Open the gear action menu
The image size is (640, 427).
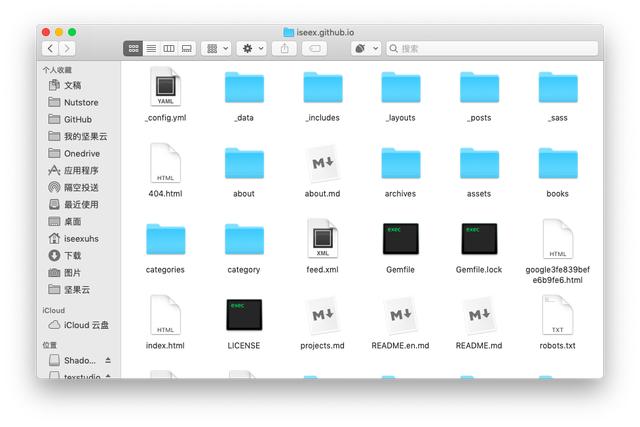tap(252, 48)
